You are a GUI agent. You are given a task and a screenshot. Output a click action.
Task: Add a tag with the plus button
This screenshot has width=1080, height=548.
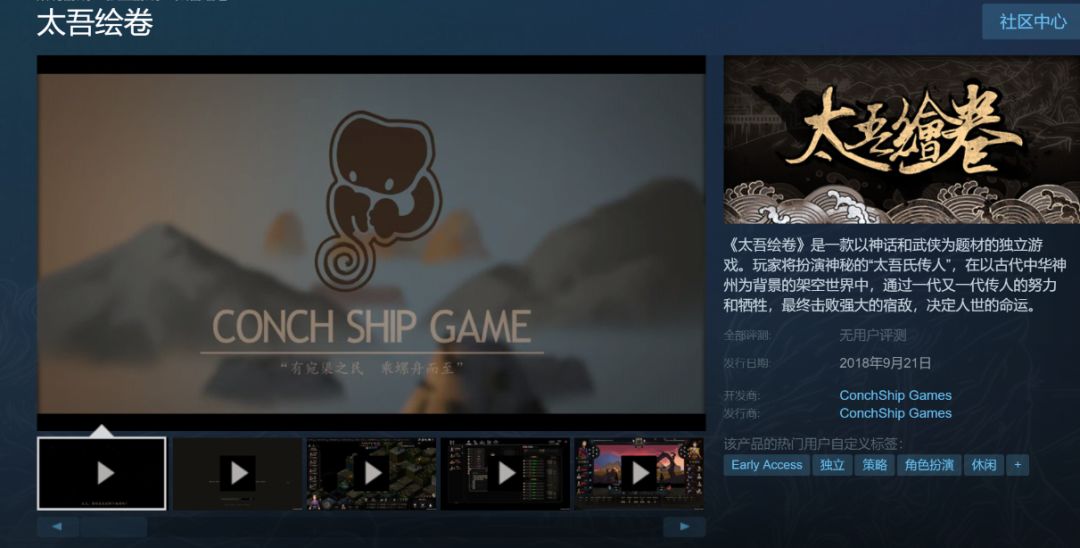click(1017, 465)
